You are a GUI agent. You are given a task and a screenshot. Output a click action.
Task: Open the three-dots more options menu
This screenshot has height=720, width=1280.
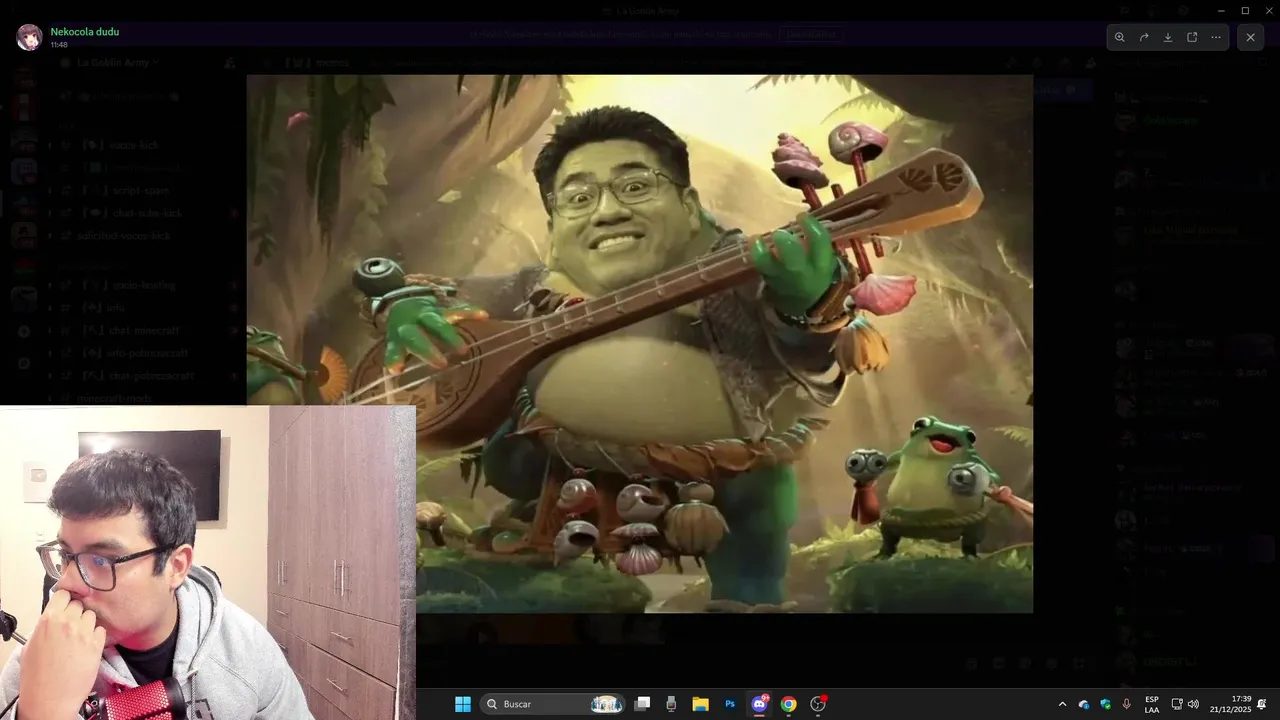1216,37
